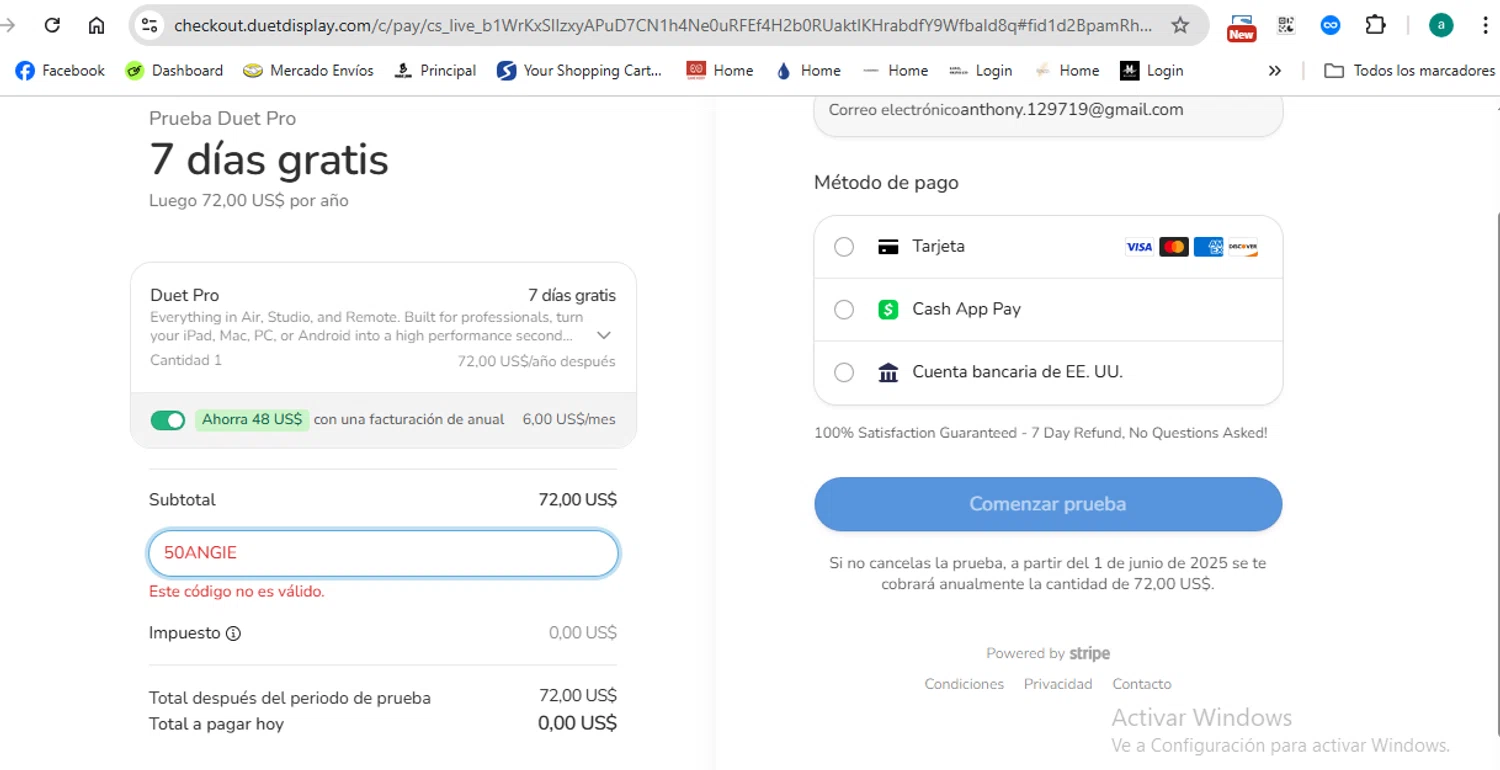Select the Cash App Pay radio button
The image size is (1500, 770).
(844, 310)
